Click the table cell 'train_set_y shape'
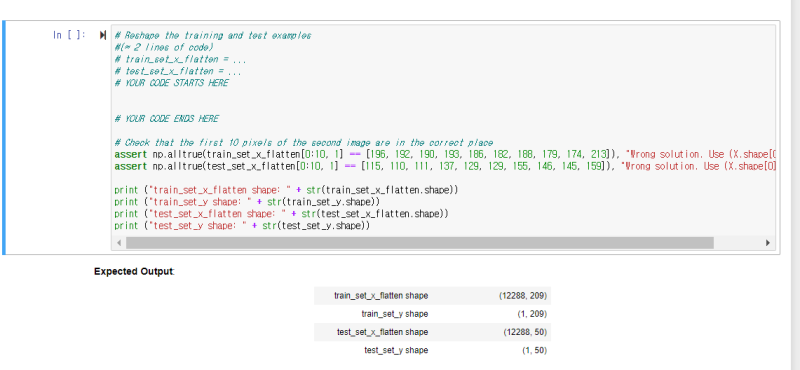This screenshot has width=800, height=370. coord(394,314)
